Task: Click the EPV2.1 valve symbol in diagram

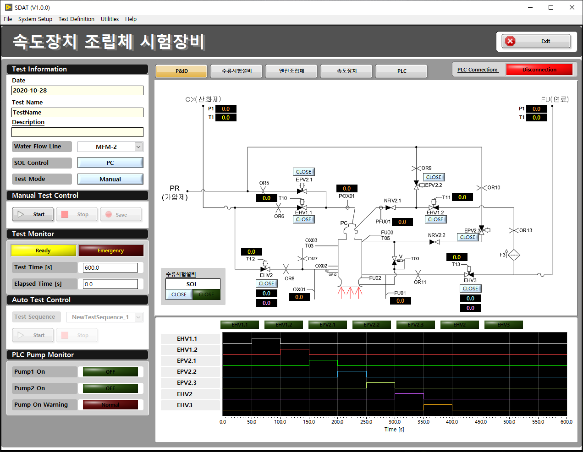Action: pyautogui.click(x=302, y=190)
